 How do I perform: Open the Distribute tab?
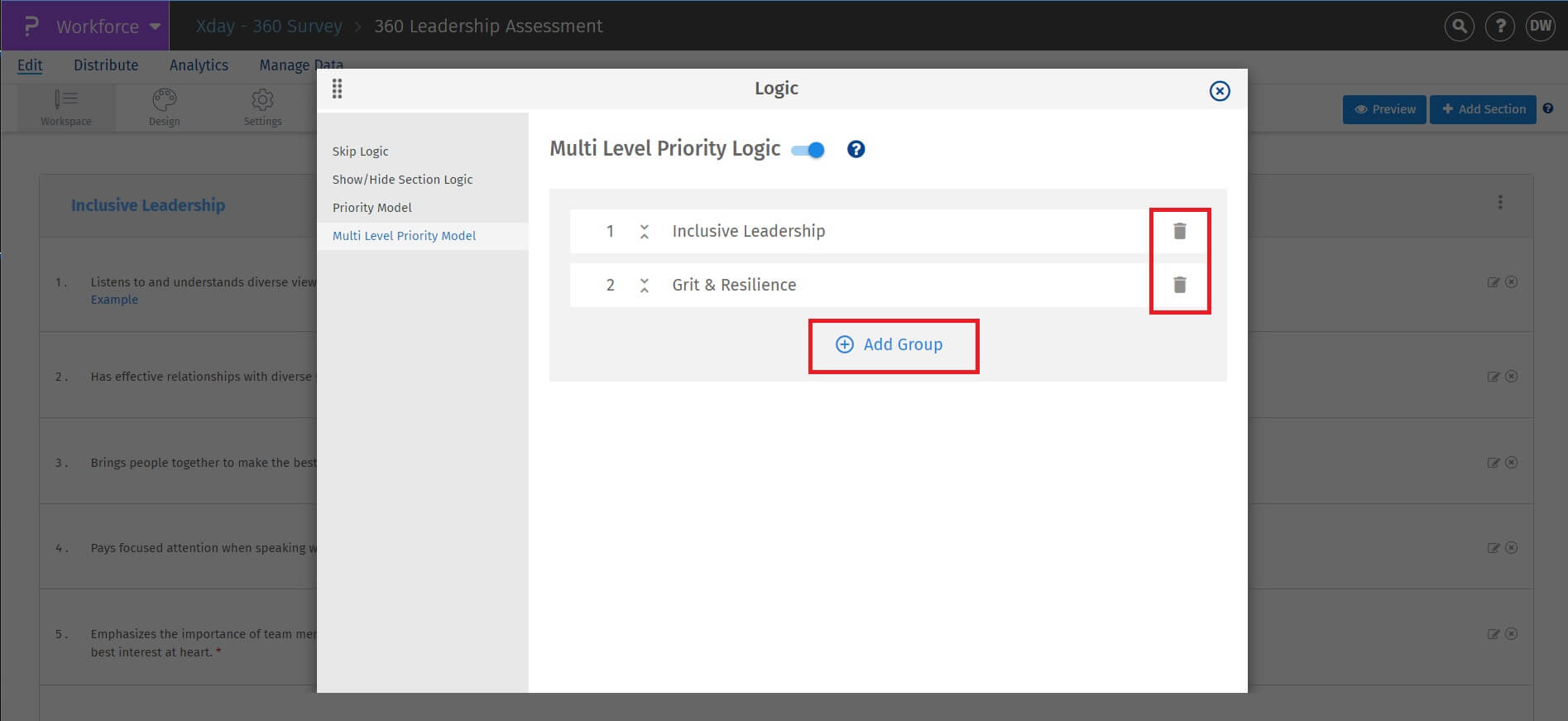(x=106, y=65)
